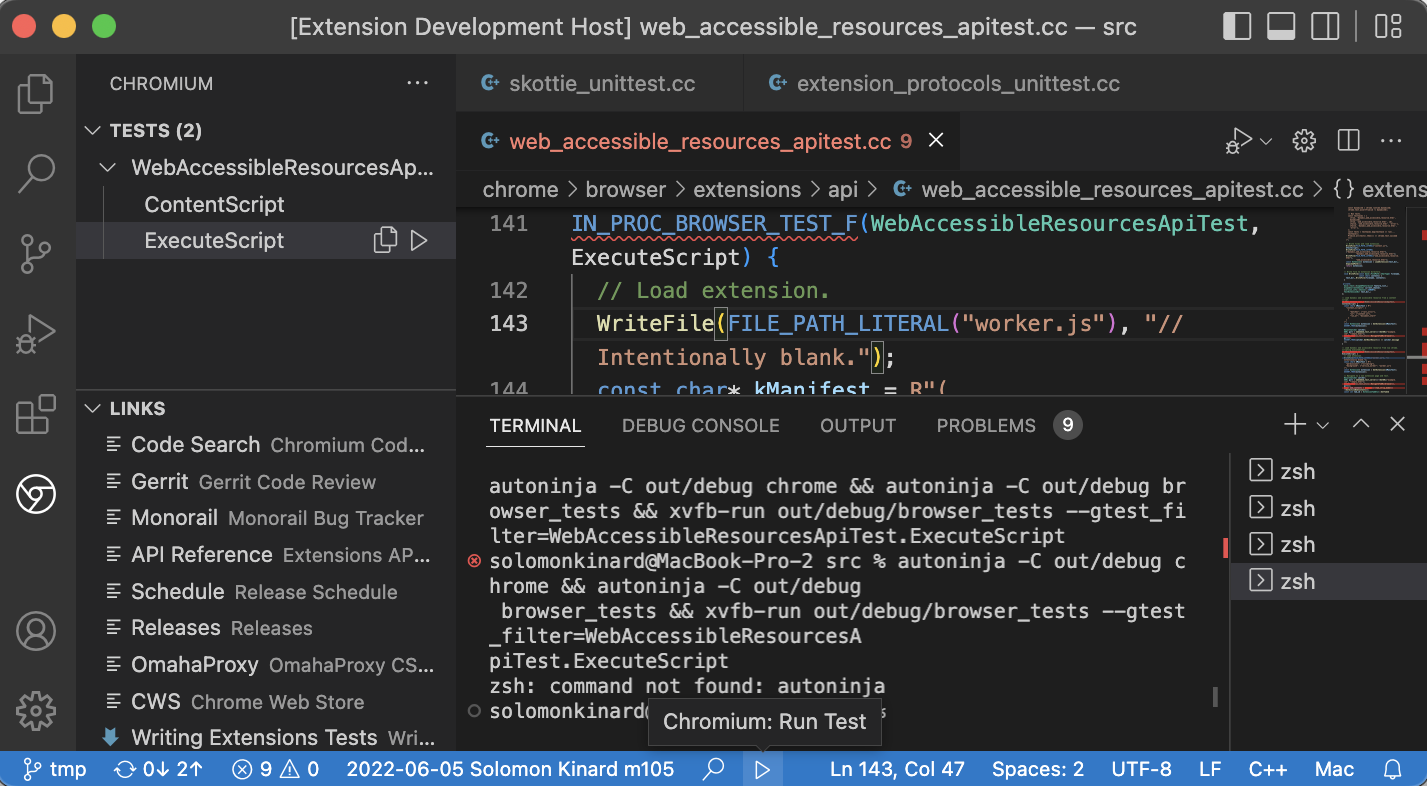Open the editor settings gear icon
The image size is (1427, 786).
click(x=1304, y=141)
